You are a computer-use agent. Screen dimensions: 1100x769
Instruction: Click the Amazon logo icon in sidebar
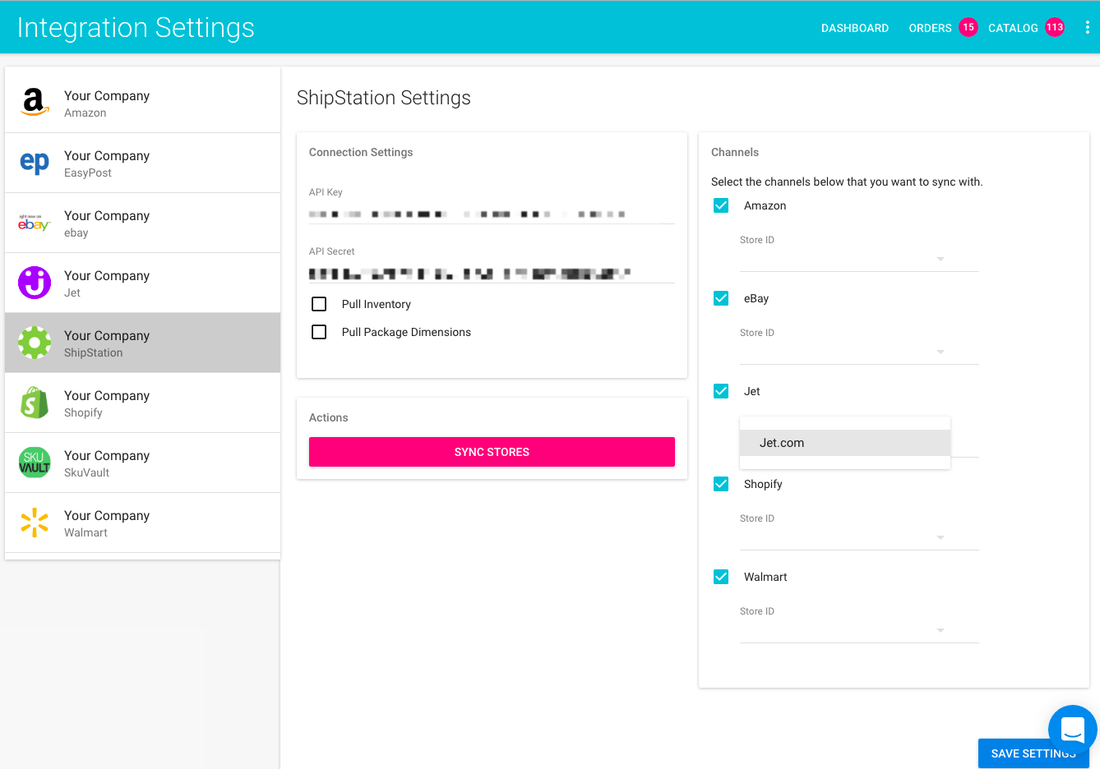(x=34, y=102)
